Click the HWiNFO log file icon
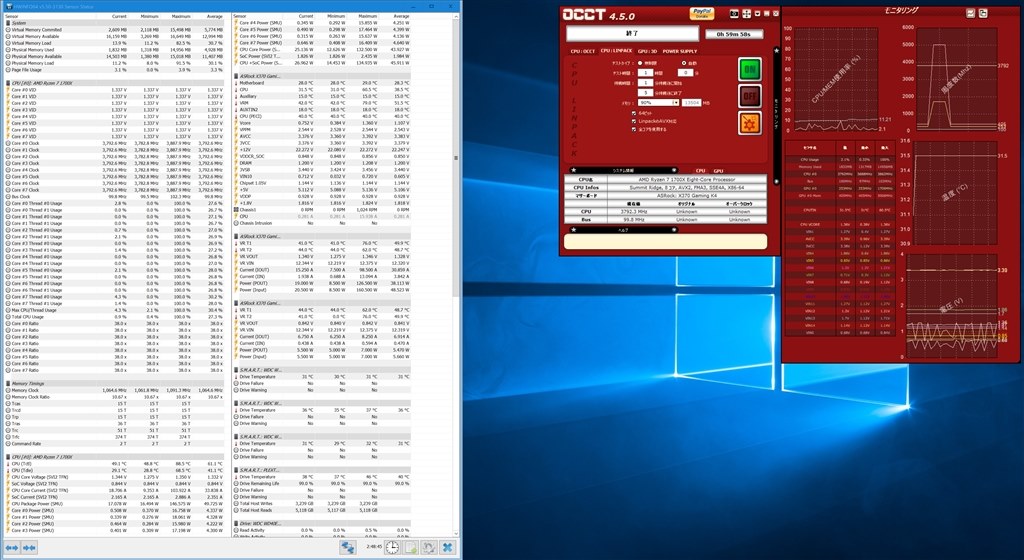1024x560 pixels. point(410,548)
